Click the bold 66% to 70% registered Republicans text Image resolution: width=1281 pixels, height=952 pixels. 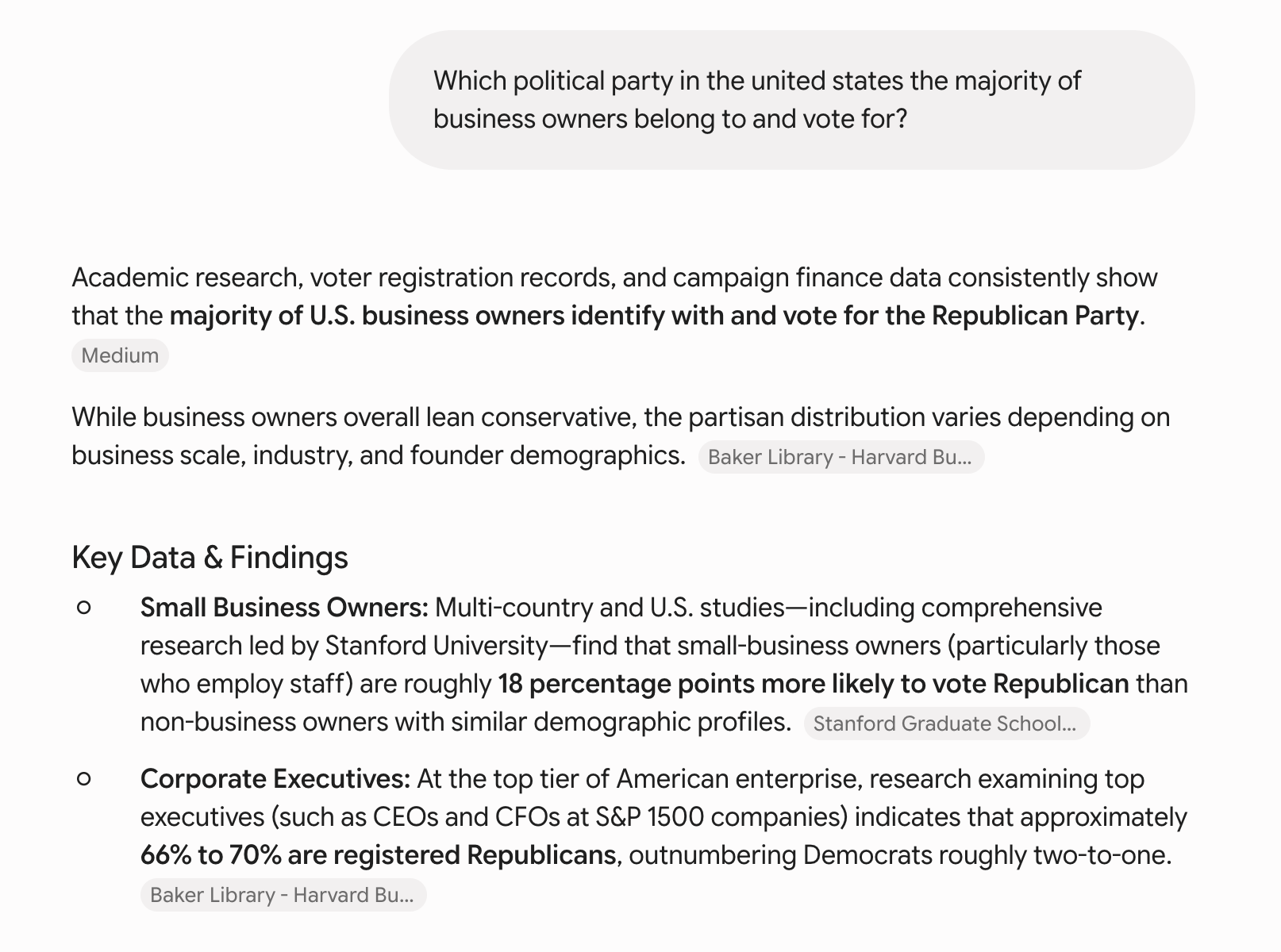point(378,855)
